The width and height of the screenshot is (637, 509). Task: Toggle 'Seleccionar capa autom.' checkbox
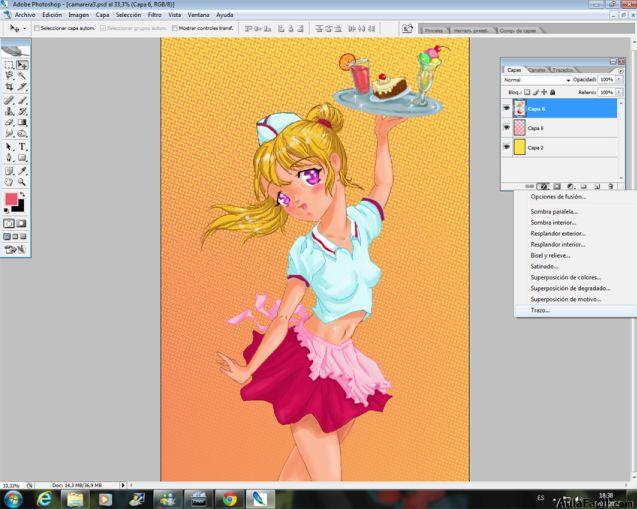tap(37, 28)
